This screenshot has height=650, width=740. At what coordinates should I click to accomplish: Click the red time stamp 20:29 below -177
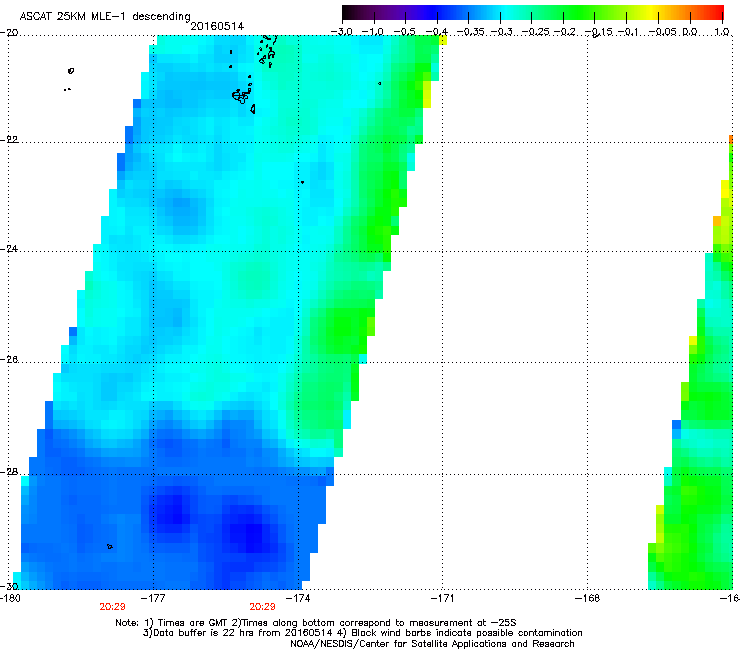[112, 607]
